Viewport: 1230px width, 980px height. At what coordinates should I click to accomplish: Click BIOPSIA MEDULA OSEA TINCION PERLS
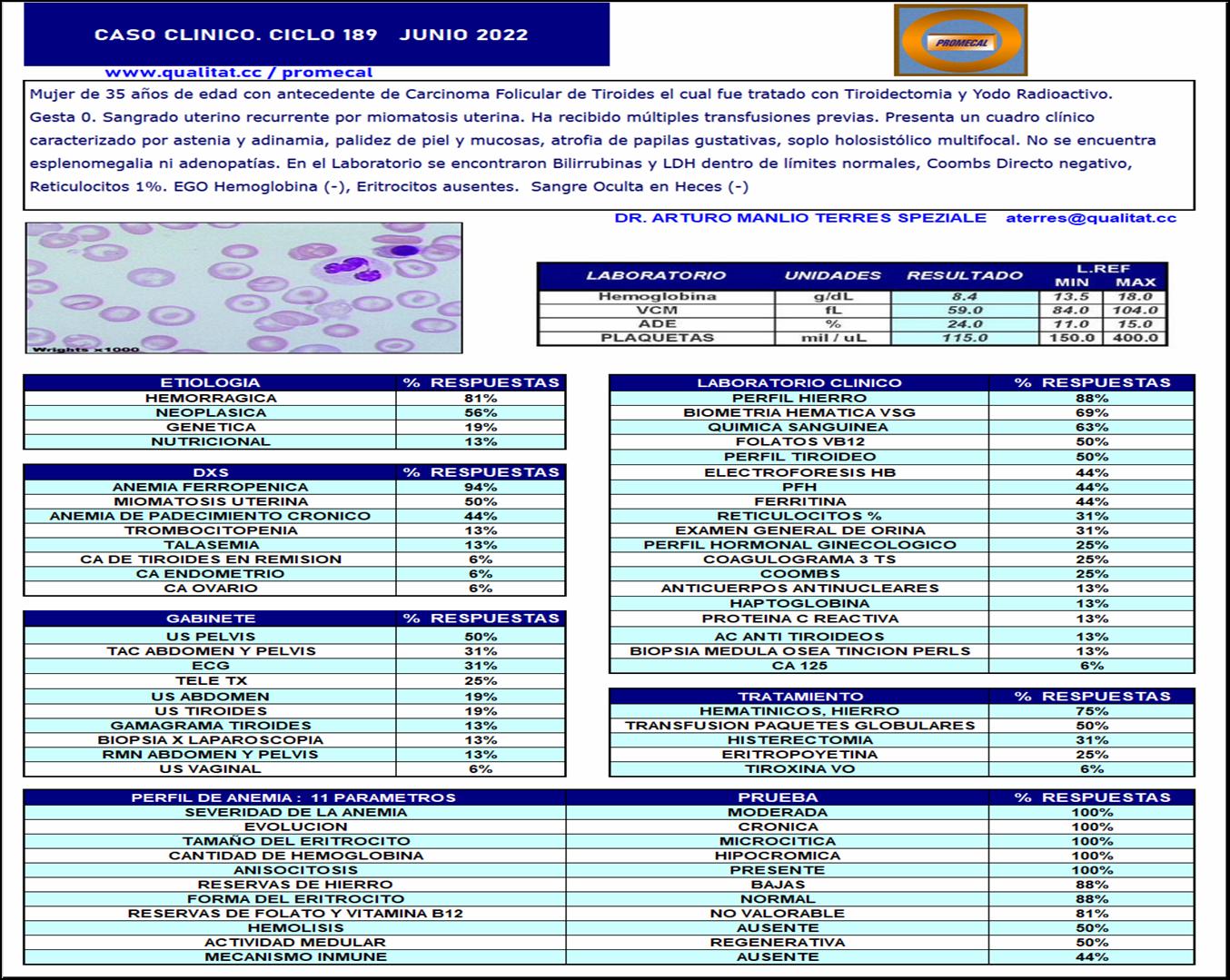click(x=902, y=651)
